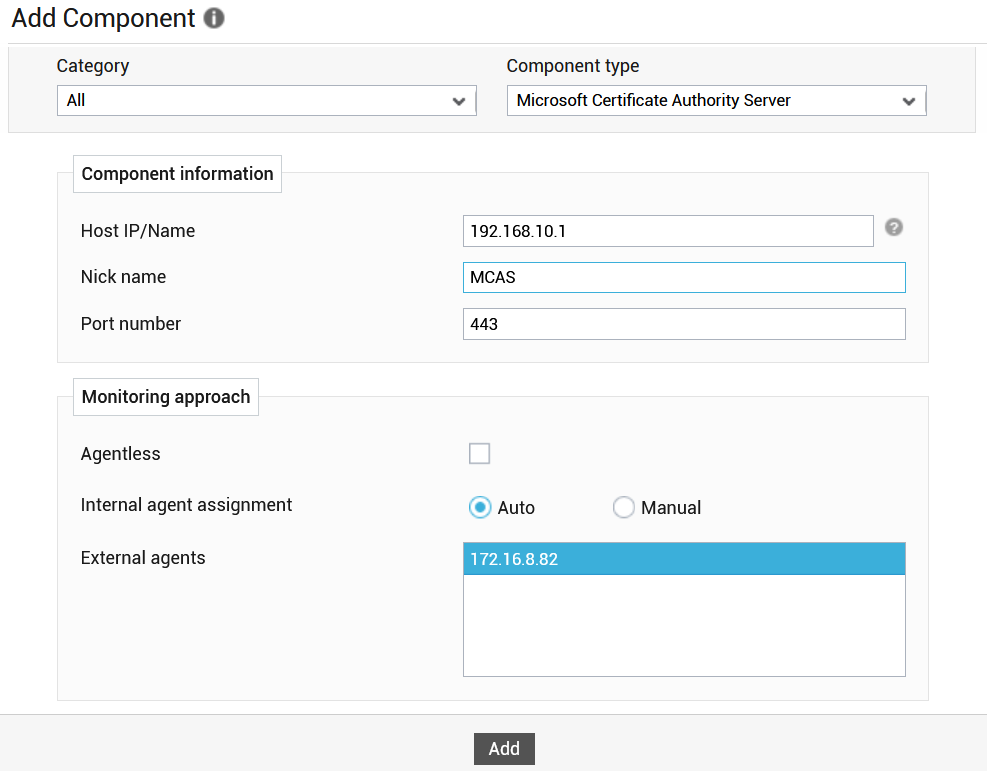Image resolution: width=987 pixels, height=771 pixels.
Task: Open the Microsoft Certificate Authority Server dropdown
Action: tap(716, 101)
